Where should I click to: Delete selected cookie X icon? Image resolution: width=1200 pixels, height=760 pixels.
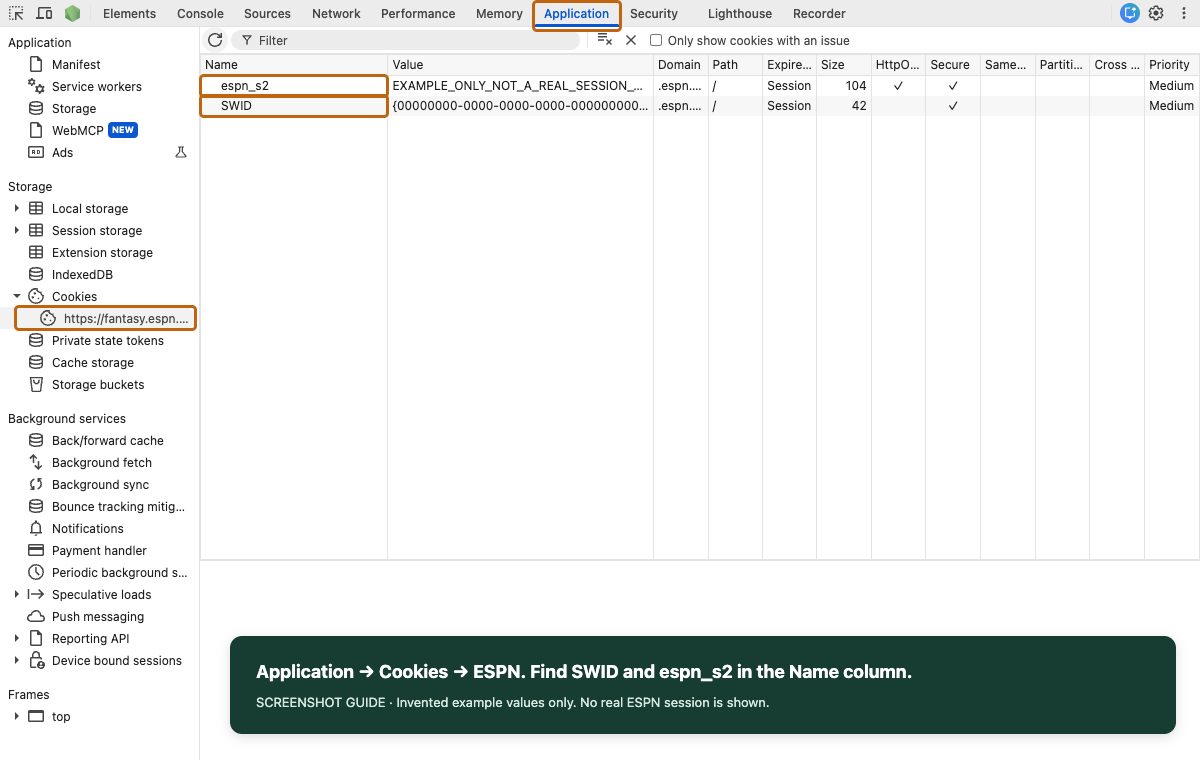[x=631, y=40]
